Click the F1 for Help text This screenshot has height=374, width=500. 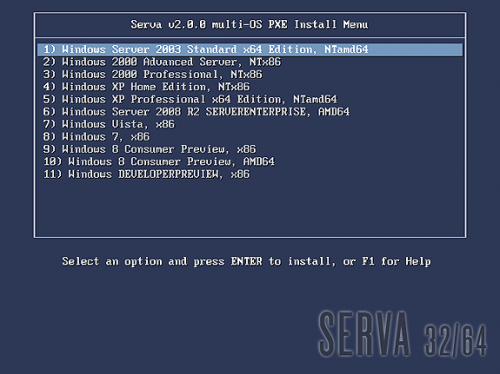click(396, 261)
